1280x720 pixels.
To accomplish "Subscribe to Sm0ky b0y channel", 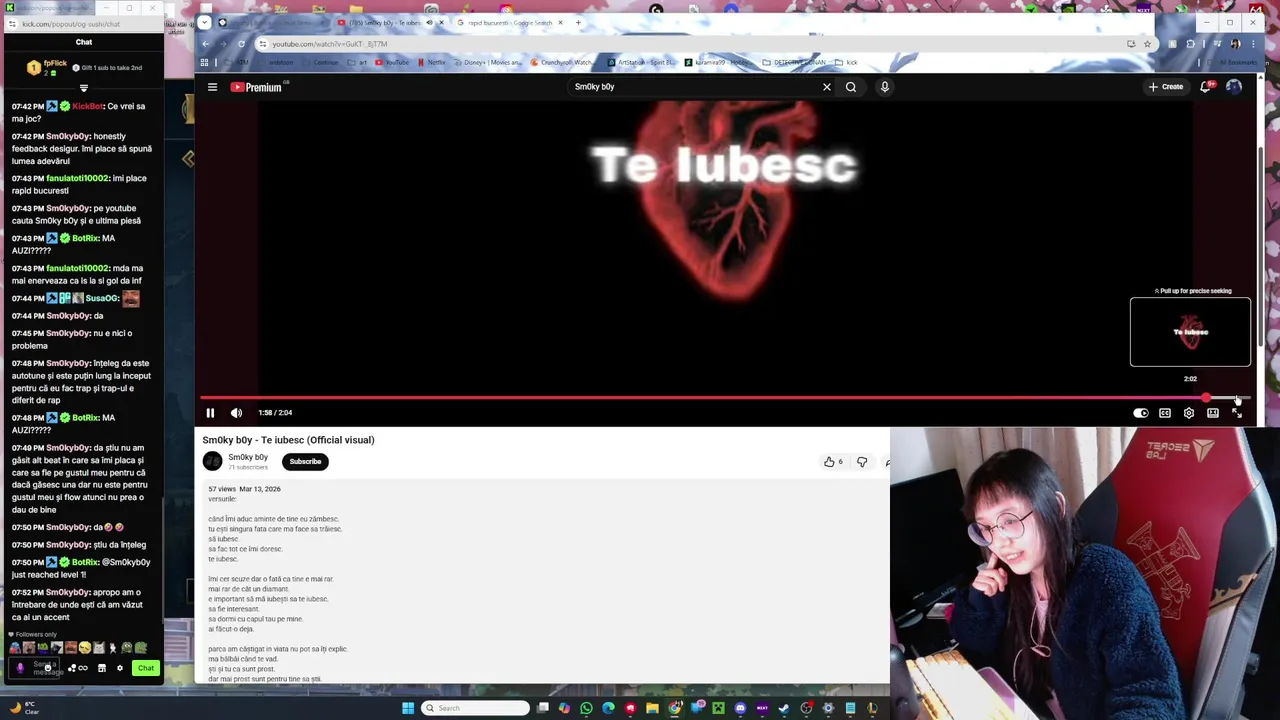I will pyautogui.click(x=305, y=462).
